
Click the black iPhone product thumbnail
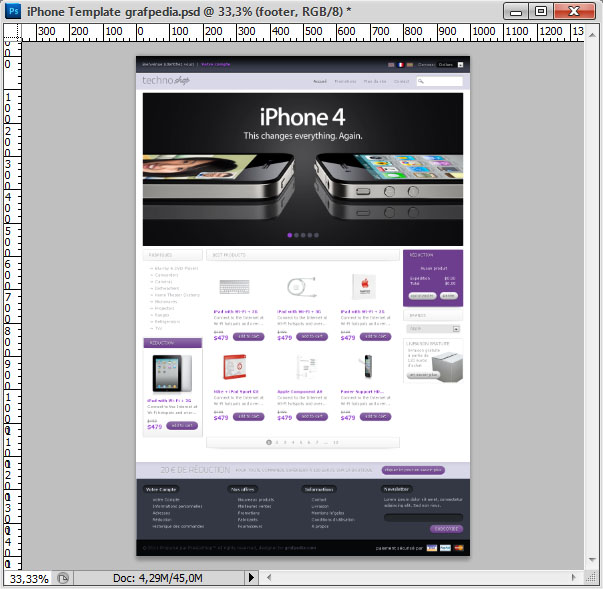click(368, 366)
